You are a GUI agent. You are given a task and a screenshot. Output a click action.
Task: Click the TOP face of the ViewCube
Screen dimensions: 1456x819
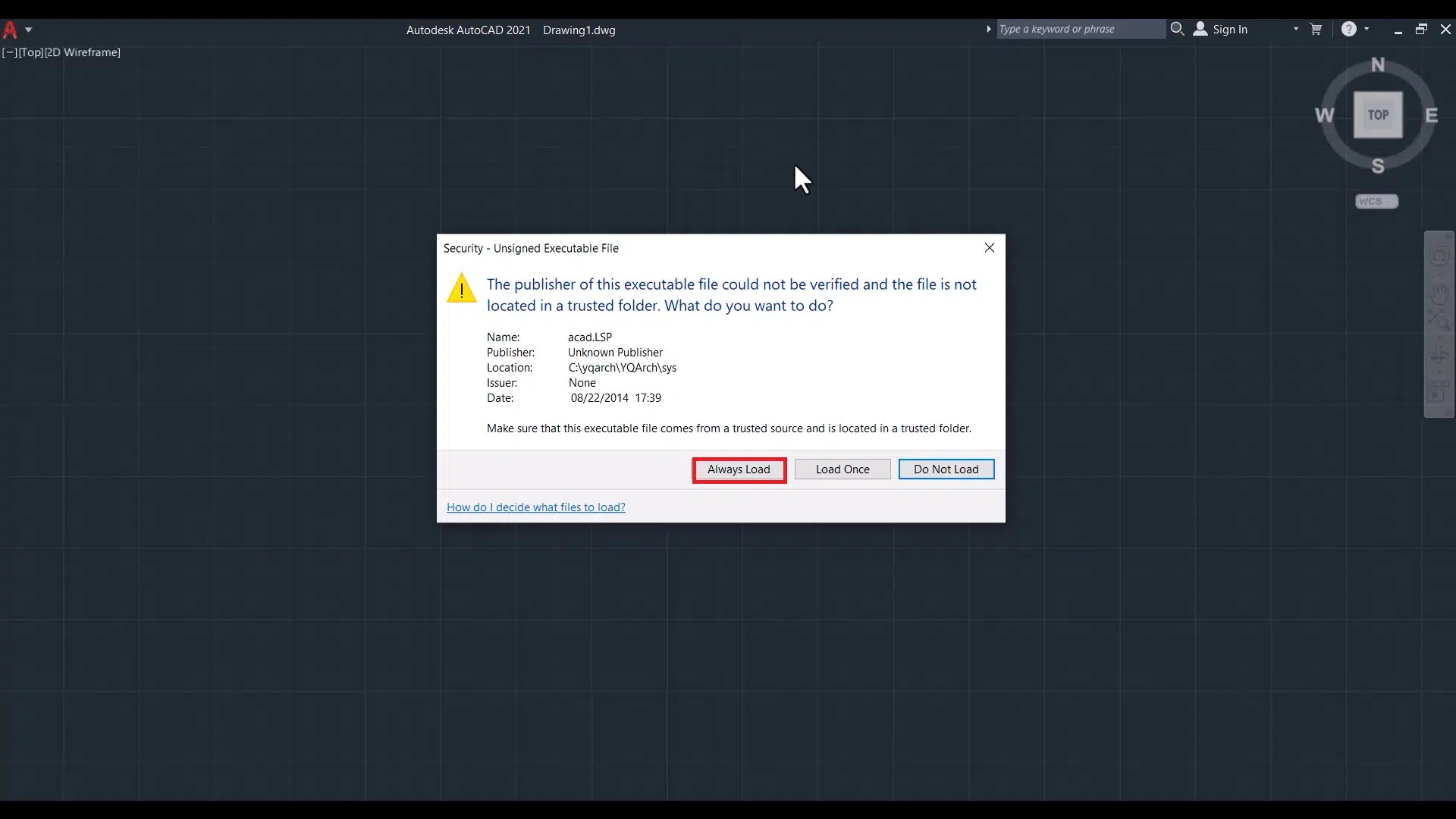1378,115
